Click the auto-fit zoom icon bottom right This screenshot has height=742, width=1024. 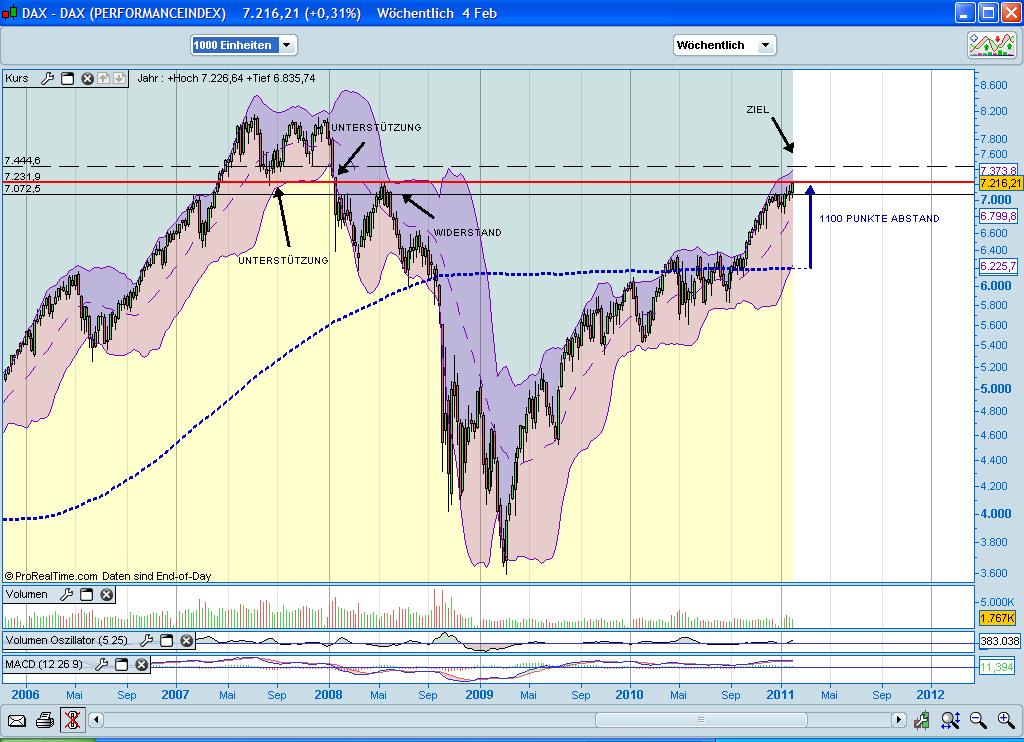[950, 719]
